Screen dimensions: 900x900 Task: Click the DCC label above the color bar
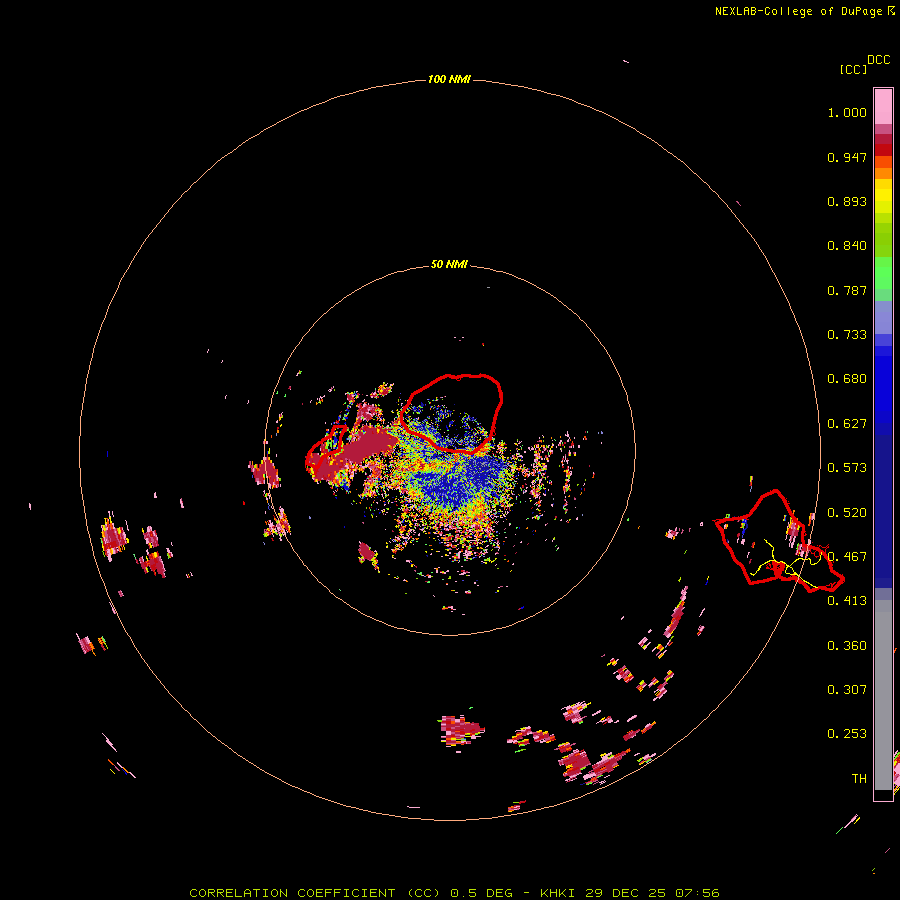(879, 60)
